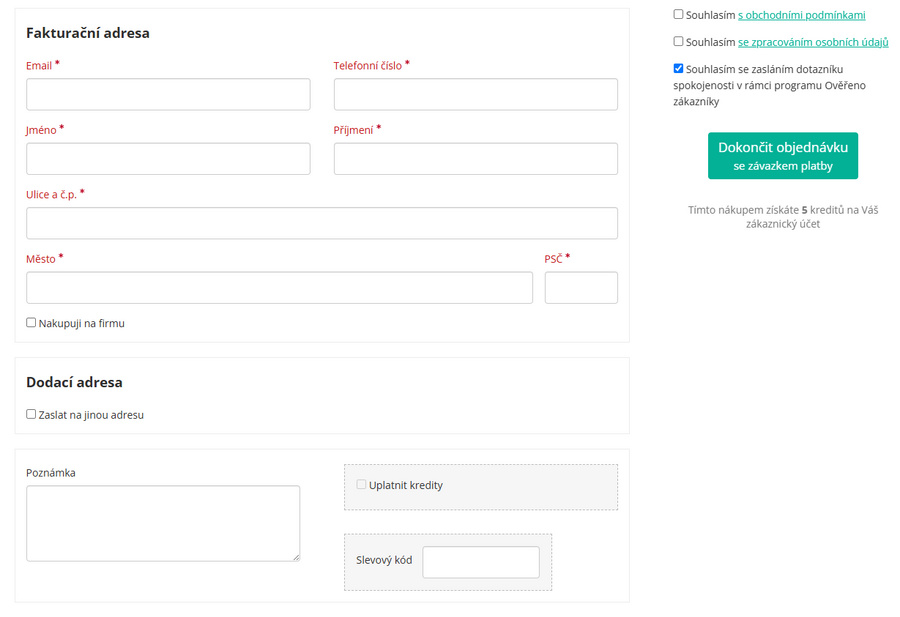Click the PSČ postal code field
The height and width of the screenshot is (617, 900).
tap(581, 287)
